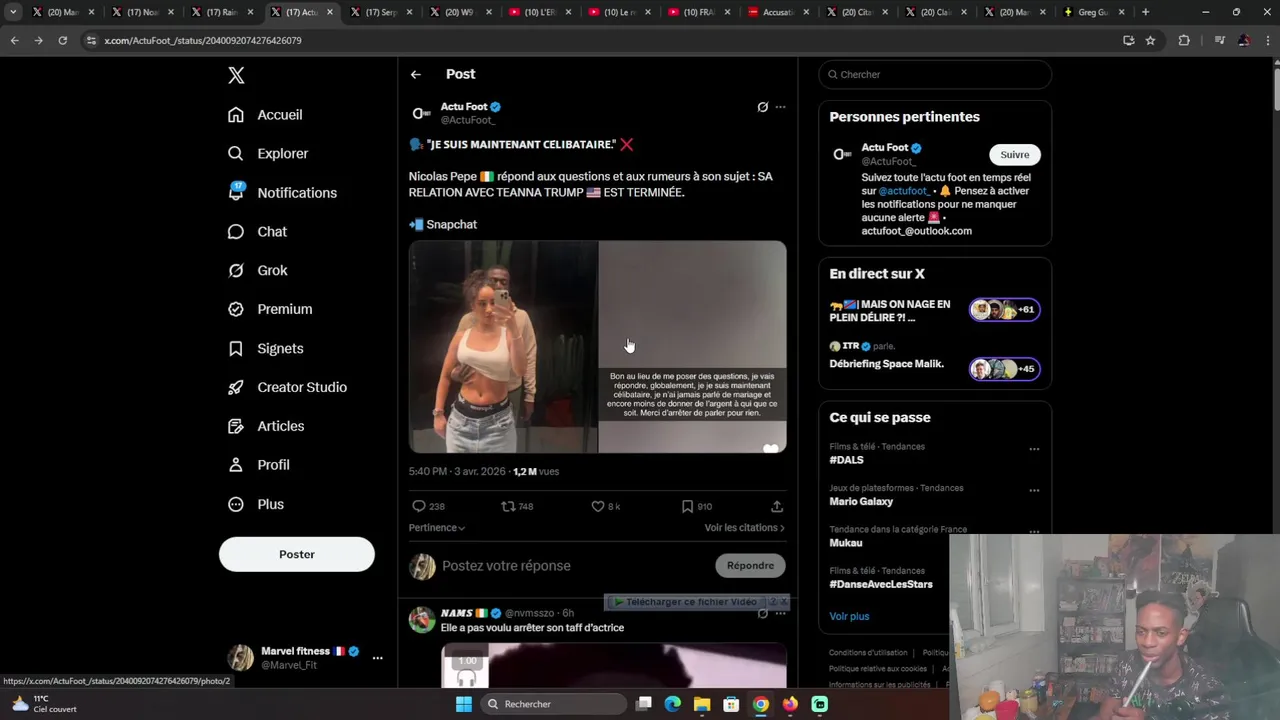The width and height of the screenshot is (1280, 720).
Task: Open Voir les citations link
Action: (x=745, y=528)
